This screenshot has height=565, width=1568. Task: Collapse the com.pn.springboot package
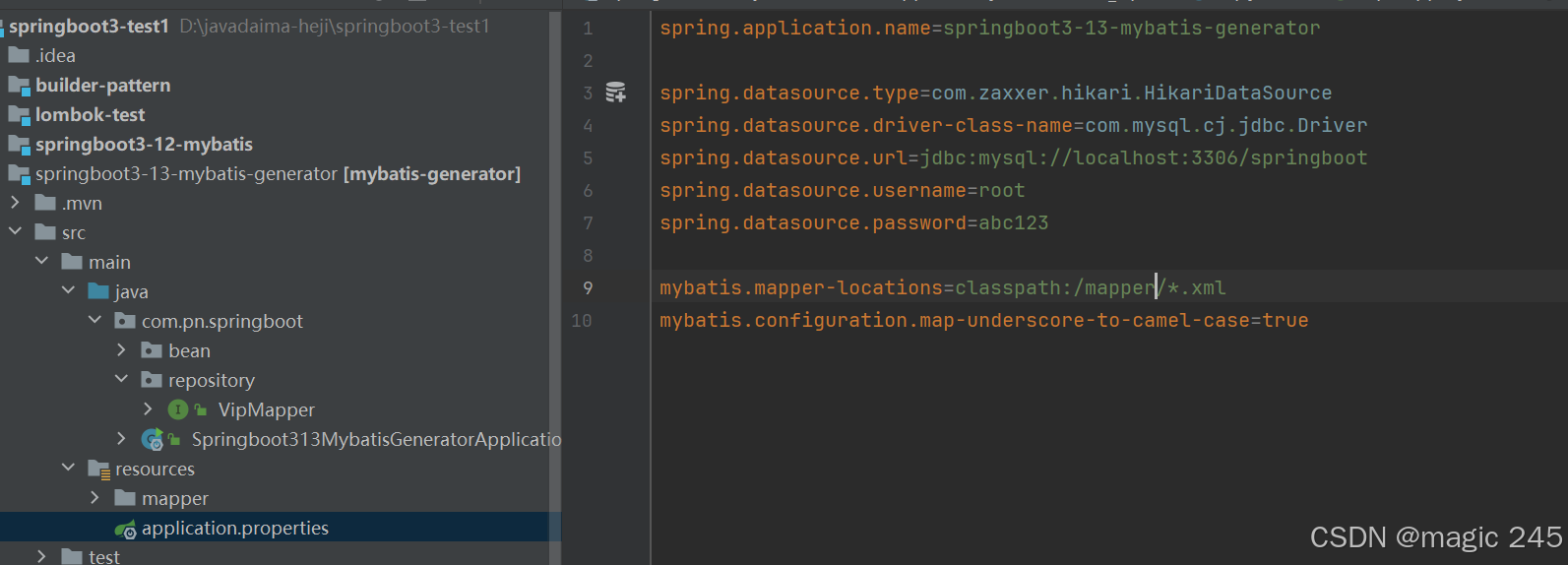pyautogui.click(x=94, y=321)
